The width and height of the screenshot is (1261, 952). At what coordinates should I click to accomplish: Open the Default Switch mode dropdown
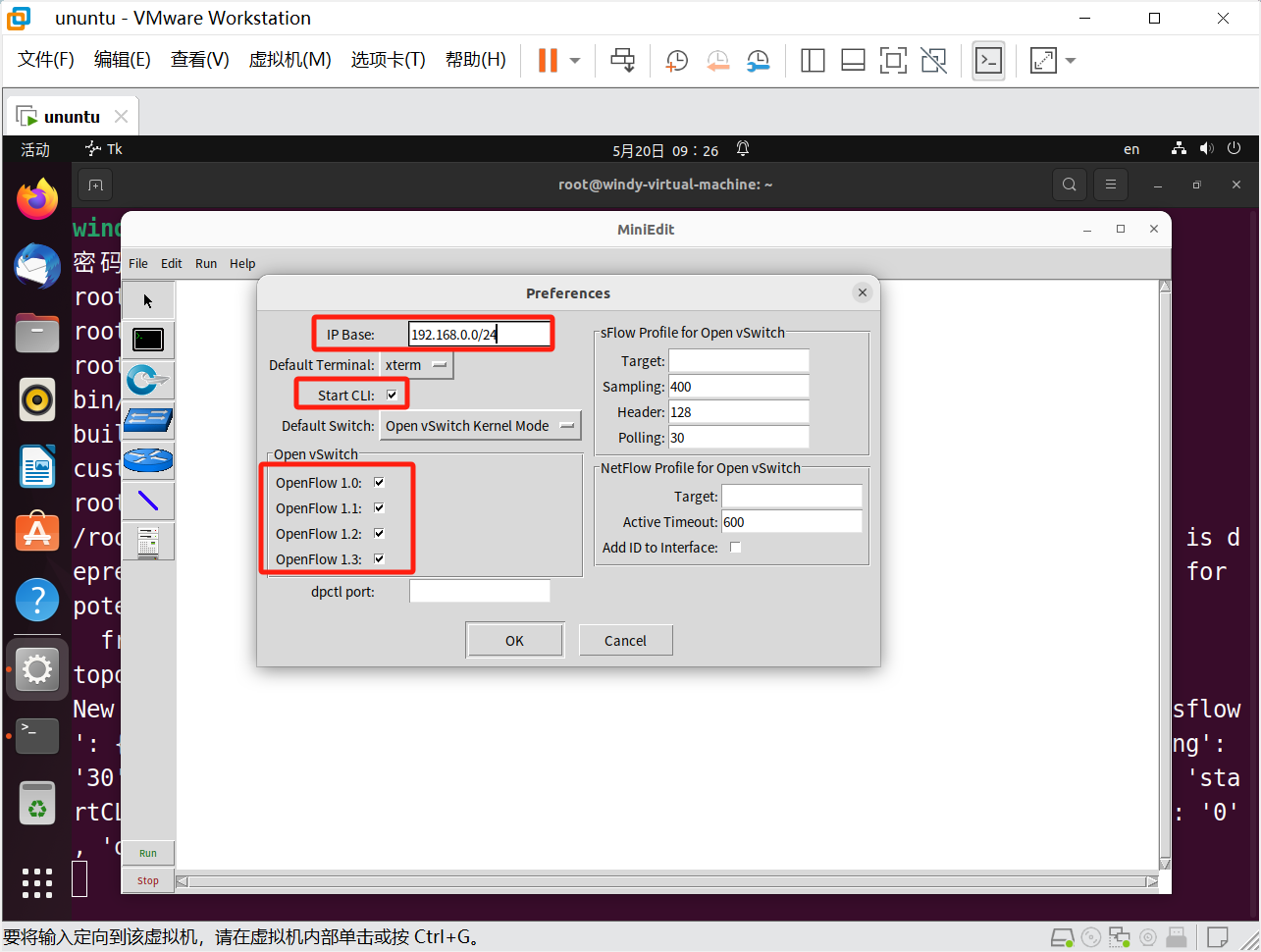pyautogui.click(x=480, y=425)
